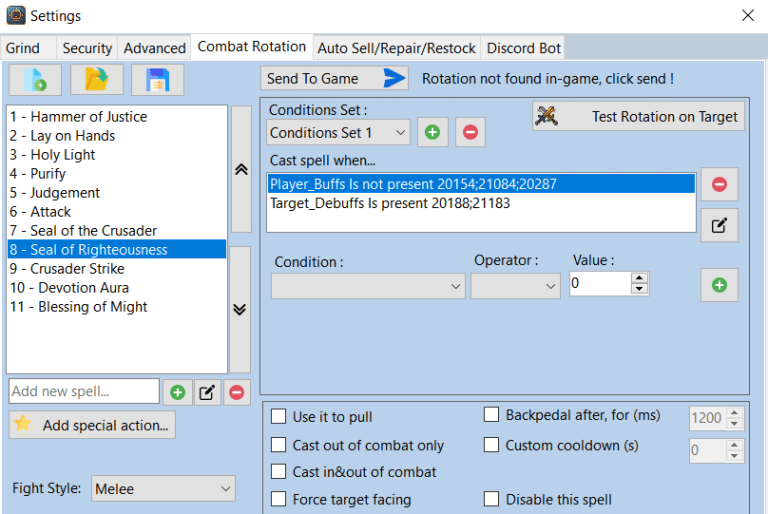
Task: Toggle Cast out of combat only
Action: [x=279, y=445]
